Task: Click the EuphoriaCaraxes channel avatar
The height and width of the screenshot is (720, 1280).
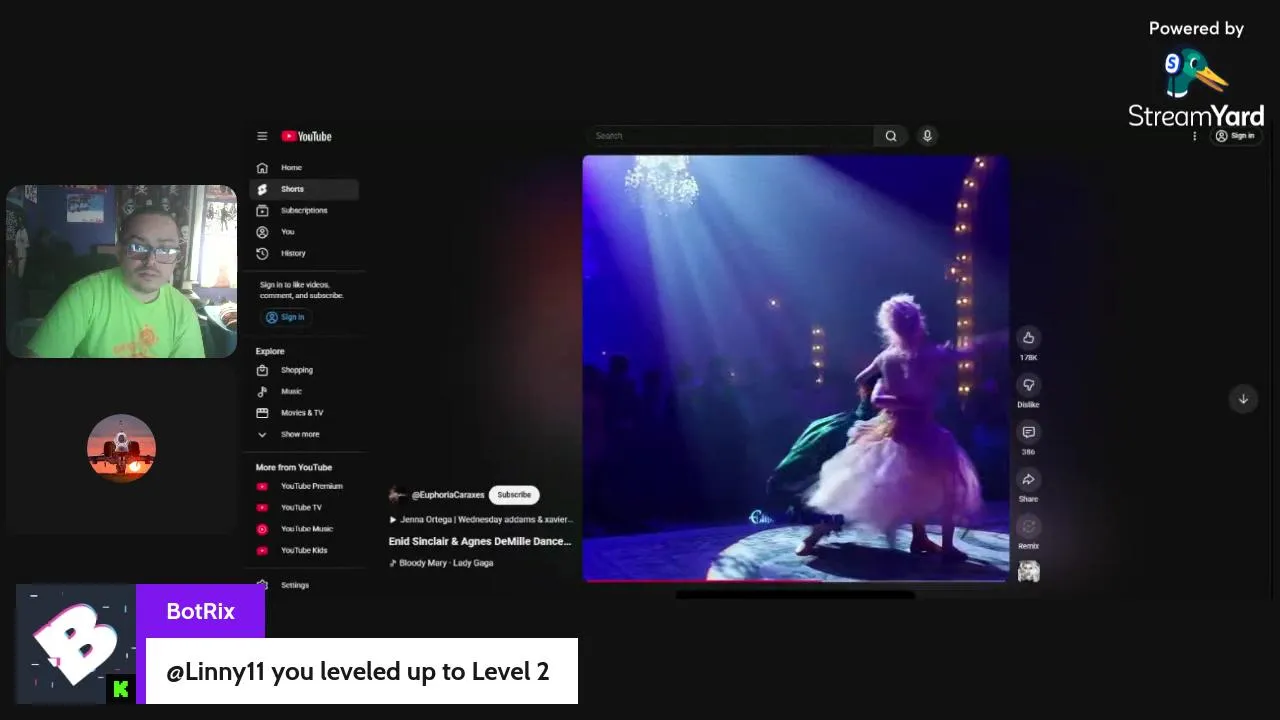Action: click(x=397, y=495)
